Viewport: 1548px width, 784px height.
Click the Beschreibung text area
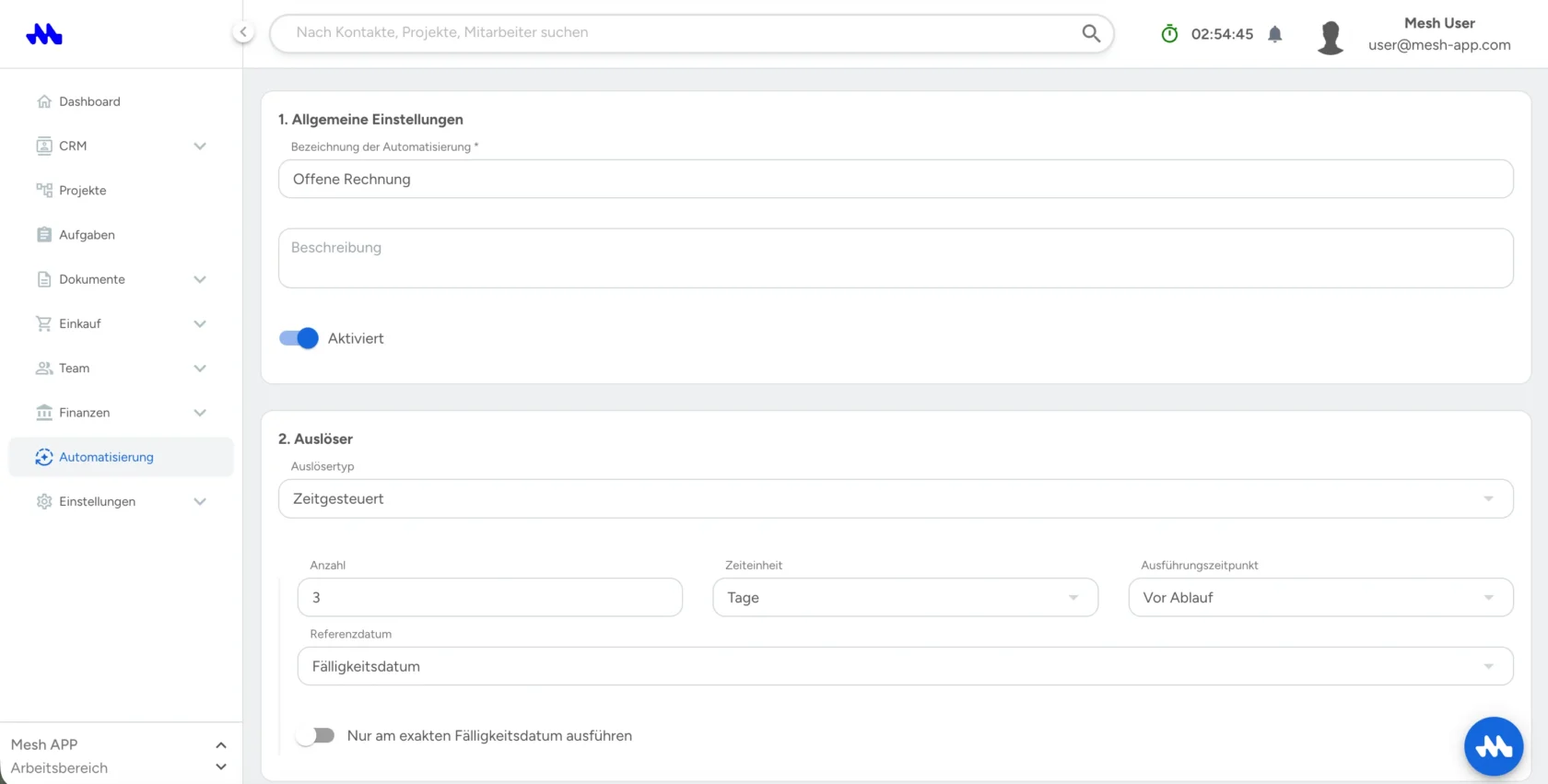coord(896,258)
